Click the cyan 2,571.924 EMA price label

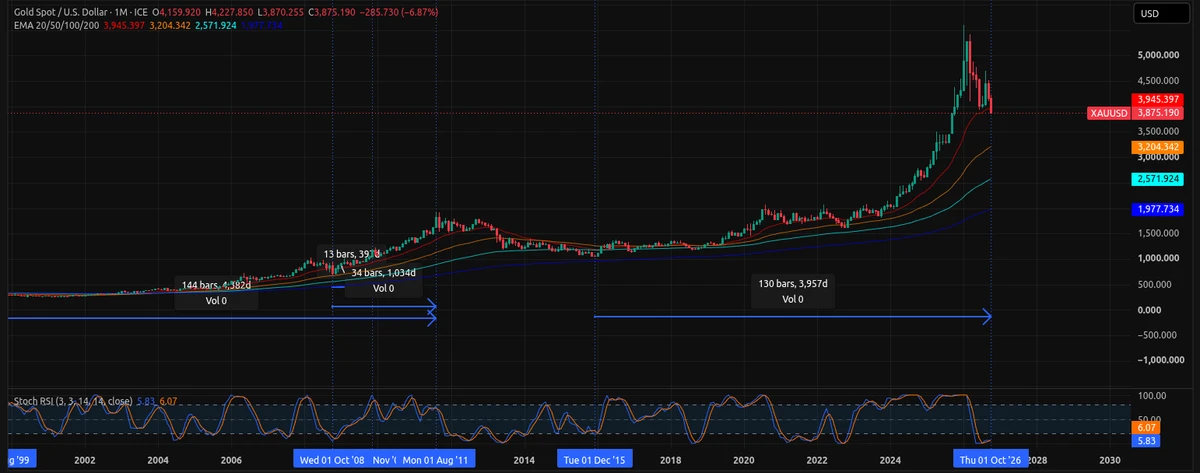pos(1159,179)
